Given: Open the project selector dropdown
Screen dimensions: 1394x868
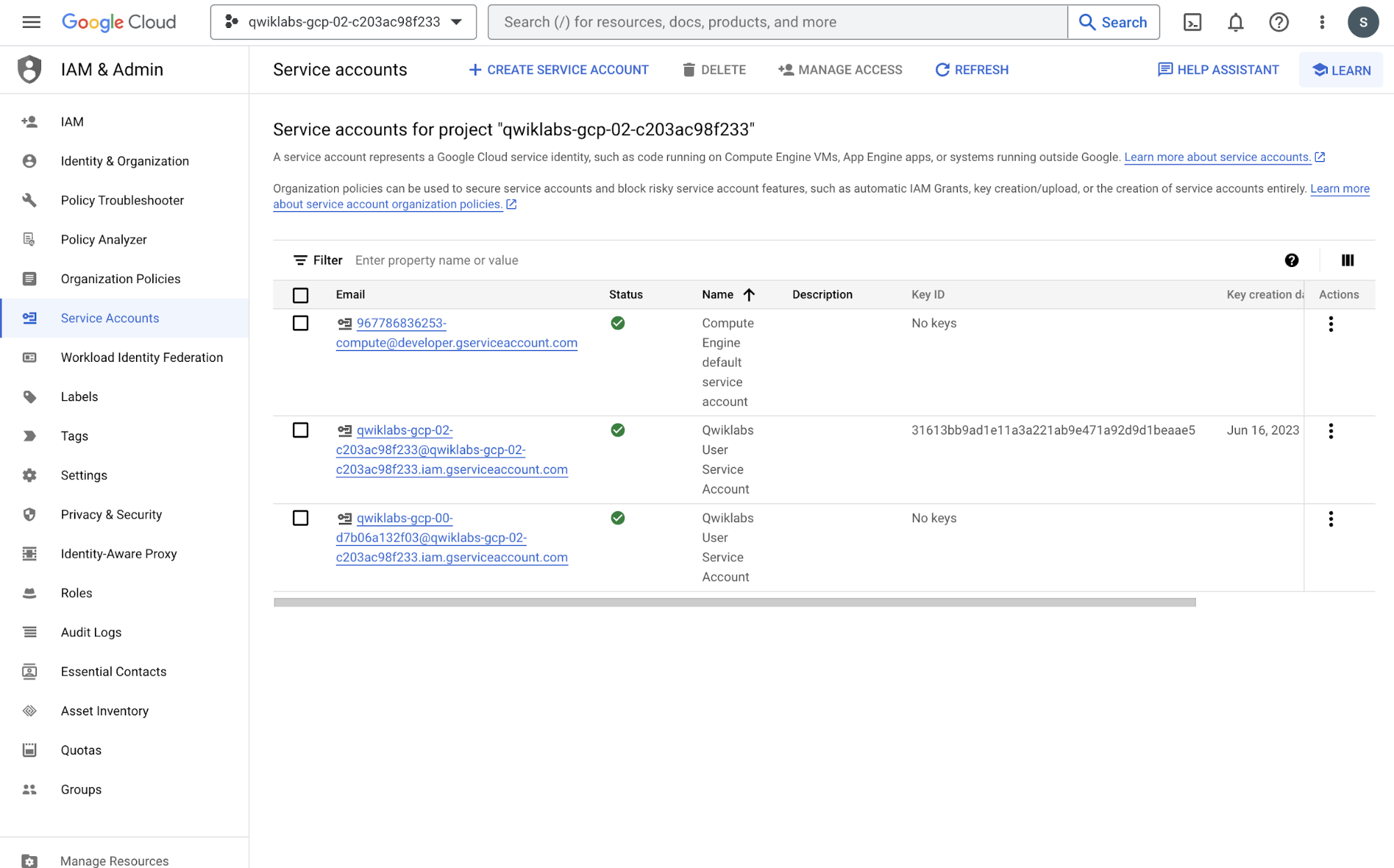Looking at the screenshot, I should 344,22.
